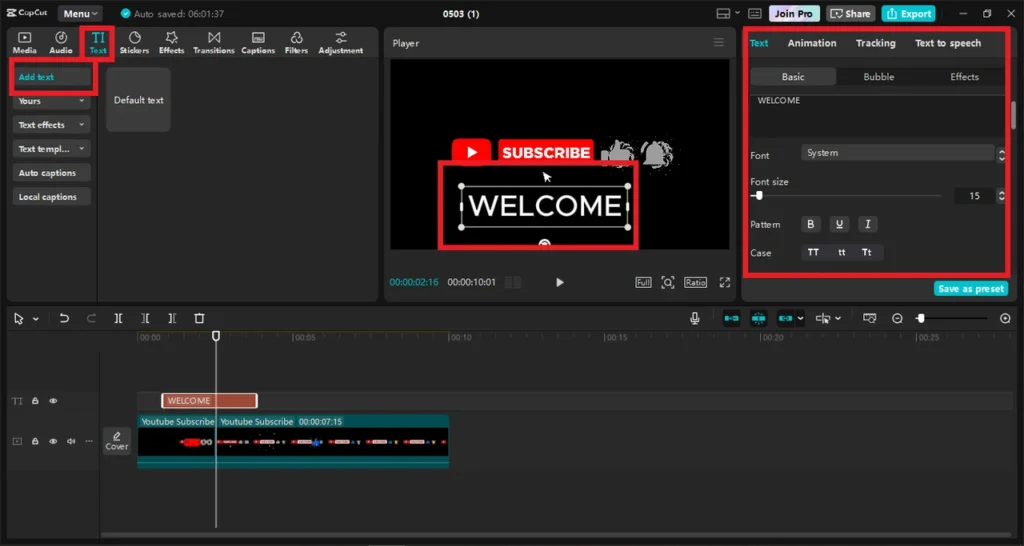1024x546 pixels.
Task: Open the player hamburger menu
Action: pos(718,42)
